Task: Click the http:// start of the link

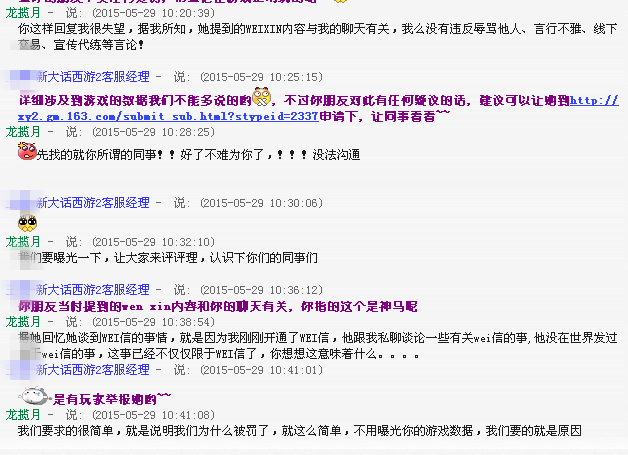Action: [x=594, y=100]
